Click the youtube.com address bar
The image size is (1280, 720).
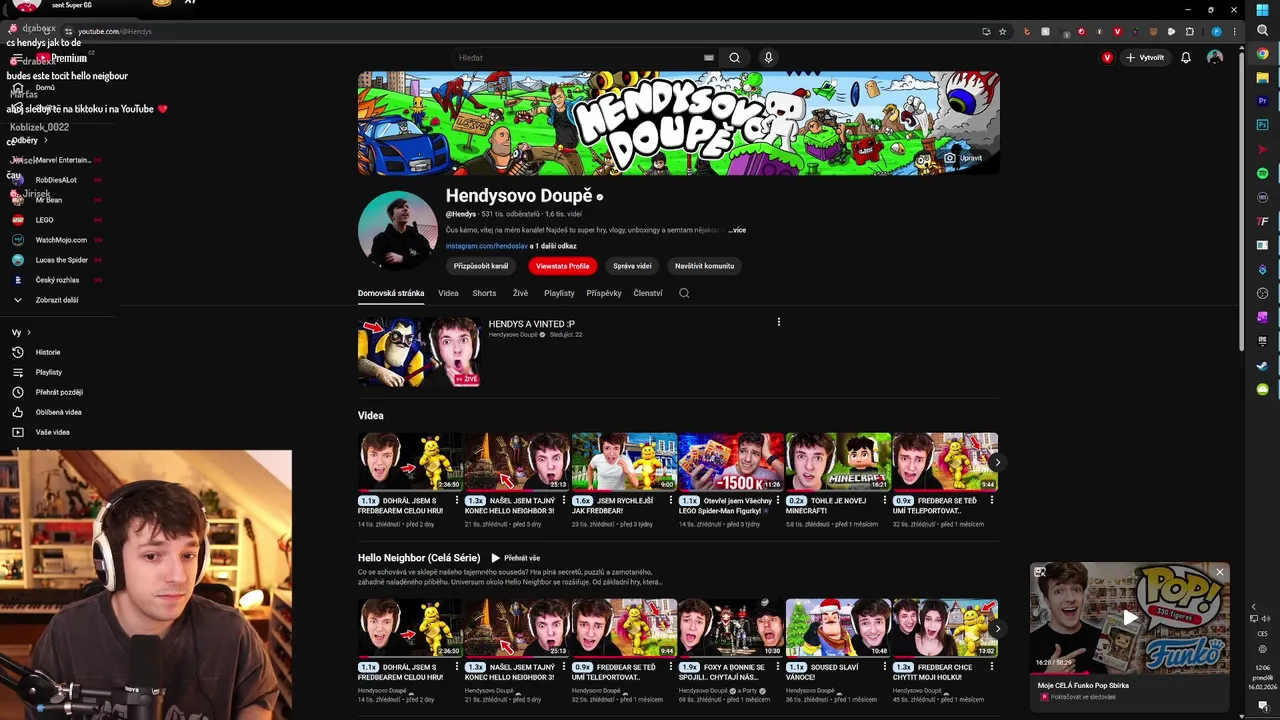[520, 31]
